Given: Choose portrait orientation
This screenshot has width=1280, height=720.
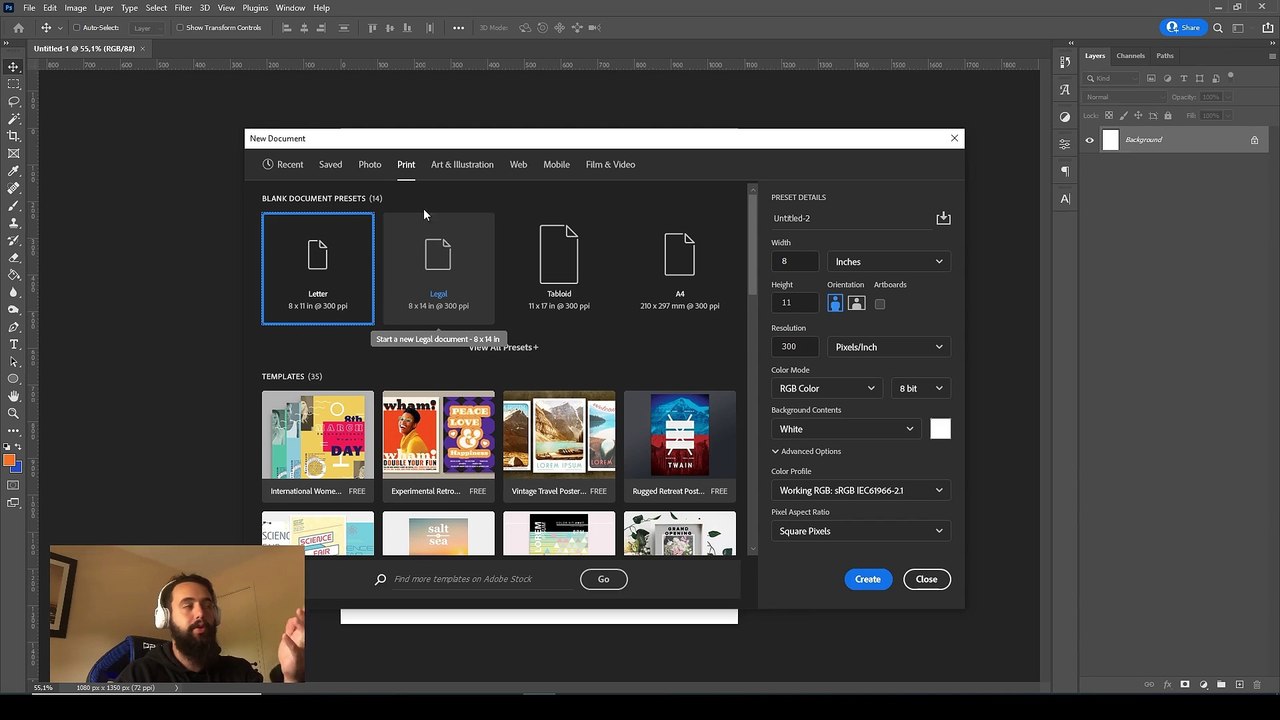Looking at the screenshot, I should (835, 304).
